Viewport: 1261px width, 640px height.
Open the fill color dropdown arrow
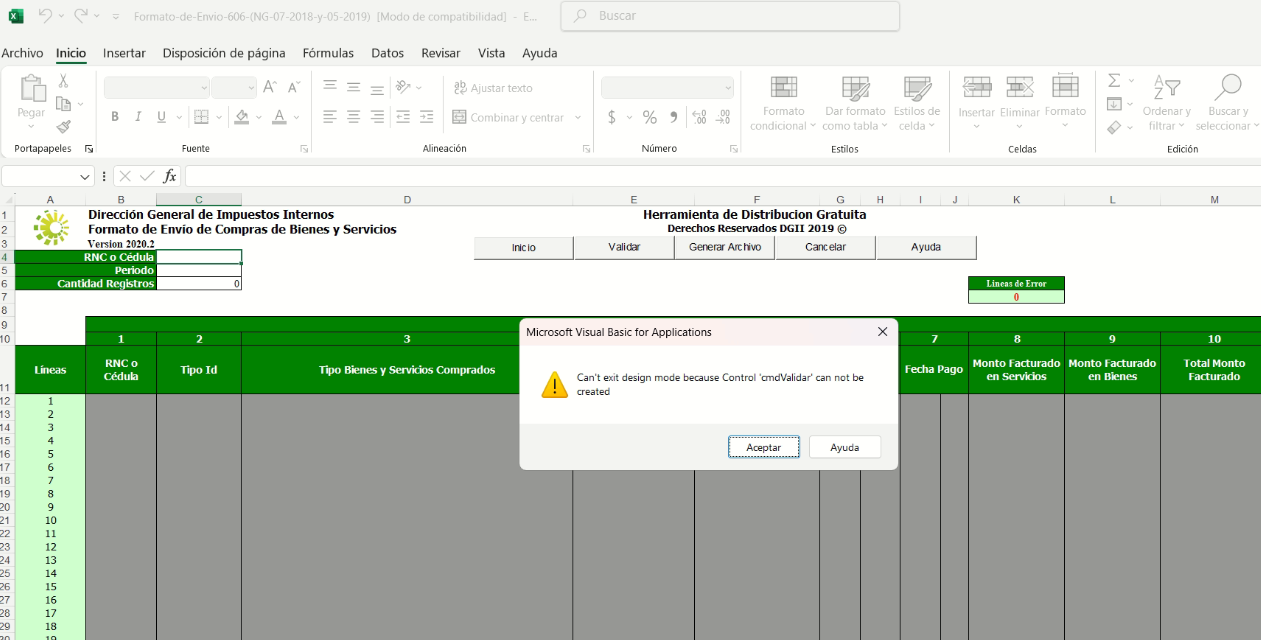pos(257,117)
